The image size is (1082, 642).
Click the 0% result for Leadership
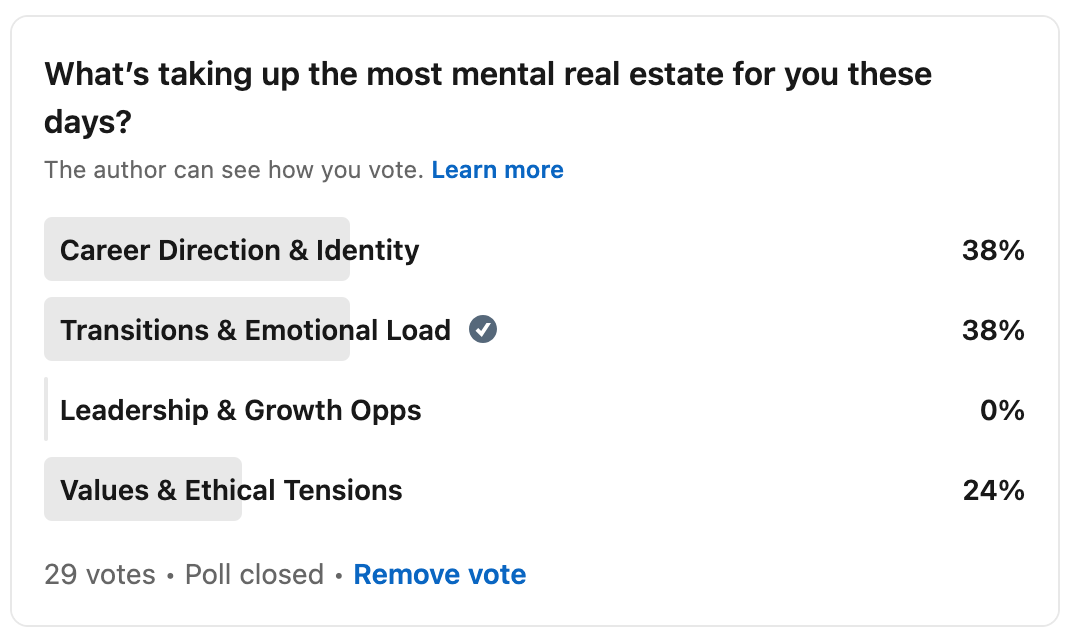click(1002, 410)
